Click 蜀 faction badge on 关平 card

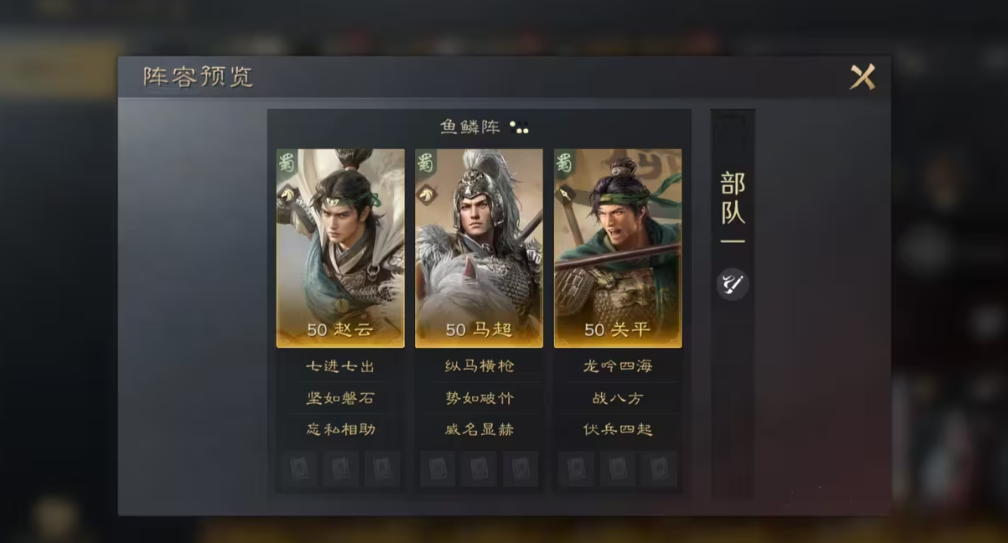pos(564,163)
